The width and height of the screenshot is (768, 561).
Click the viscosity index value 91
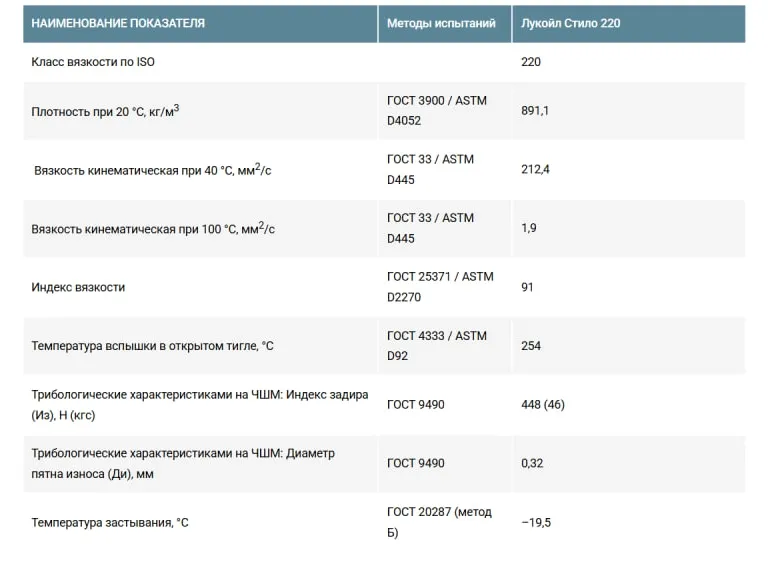(x=527, y=287)
